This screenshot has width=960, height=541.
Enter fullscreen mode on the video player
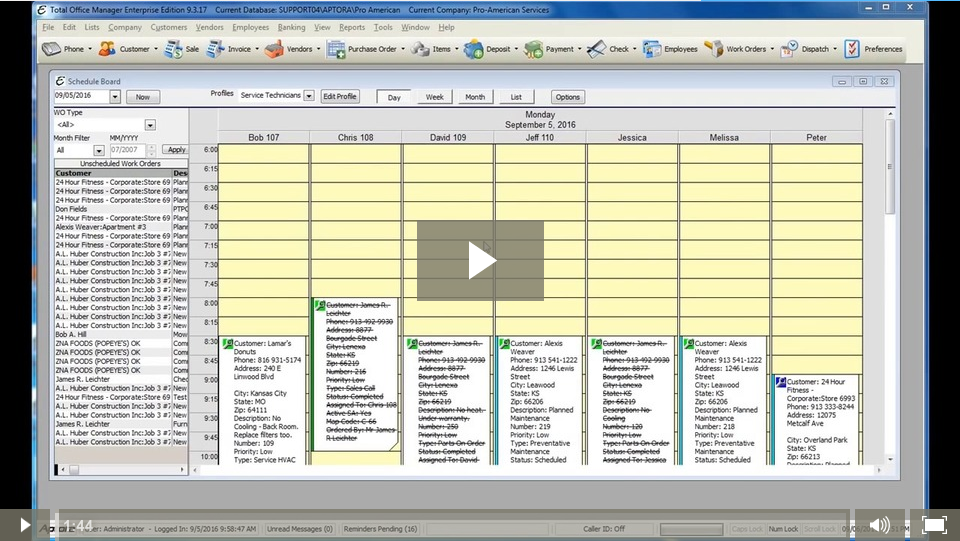click(x=934, y=525)
